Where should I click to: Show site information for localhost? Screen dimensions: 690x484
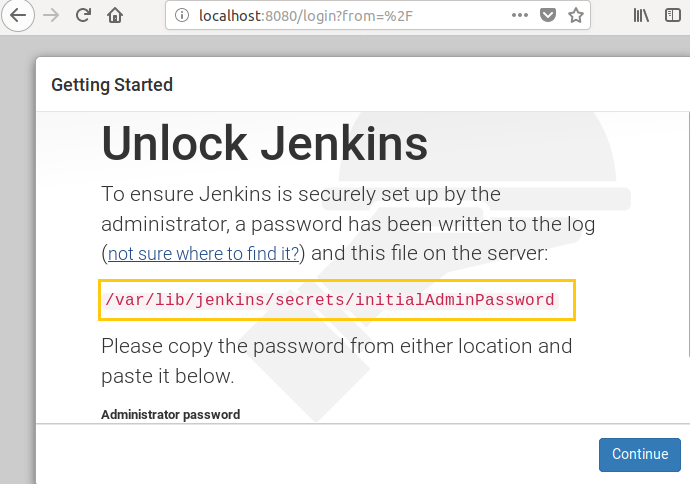coord(182,16)
